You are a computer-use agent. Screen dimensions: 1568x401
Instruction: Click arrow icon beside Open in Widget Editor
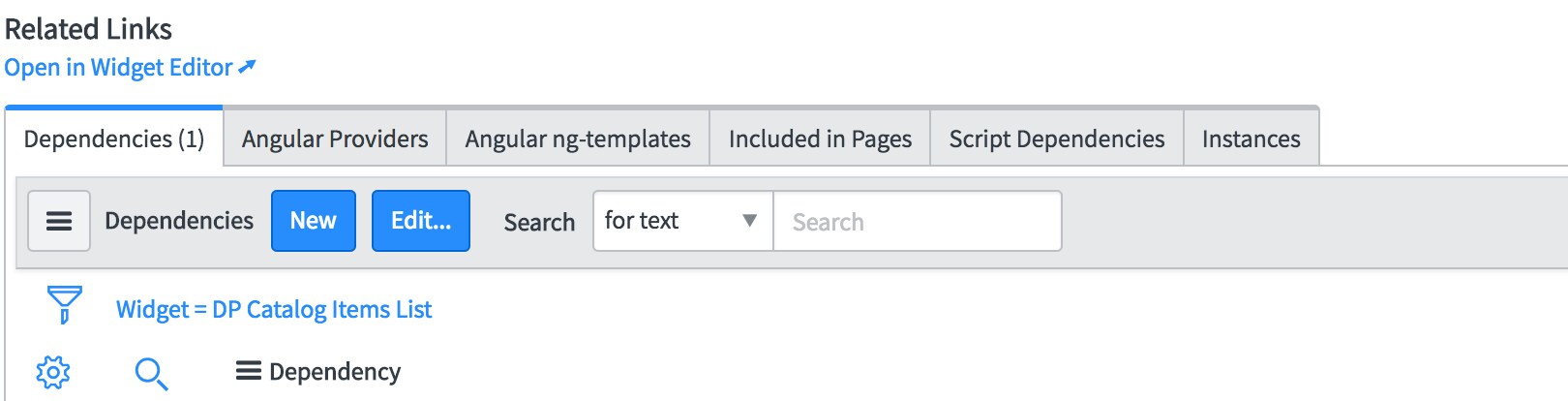pyautogui.click(x=248, y=67)
